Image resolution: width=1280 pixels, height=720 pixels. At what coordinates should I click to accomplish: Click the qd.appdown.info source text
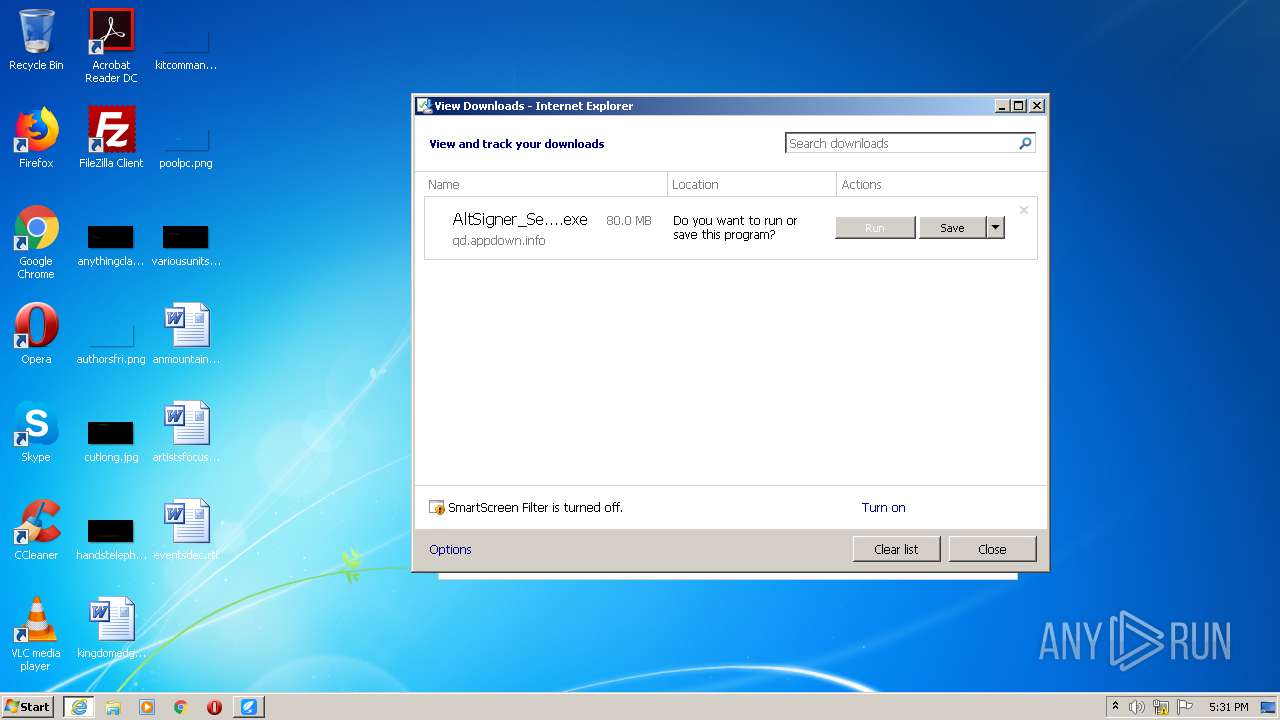click(x=498, y=241)
